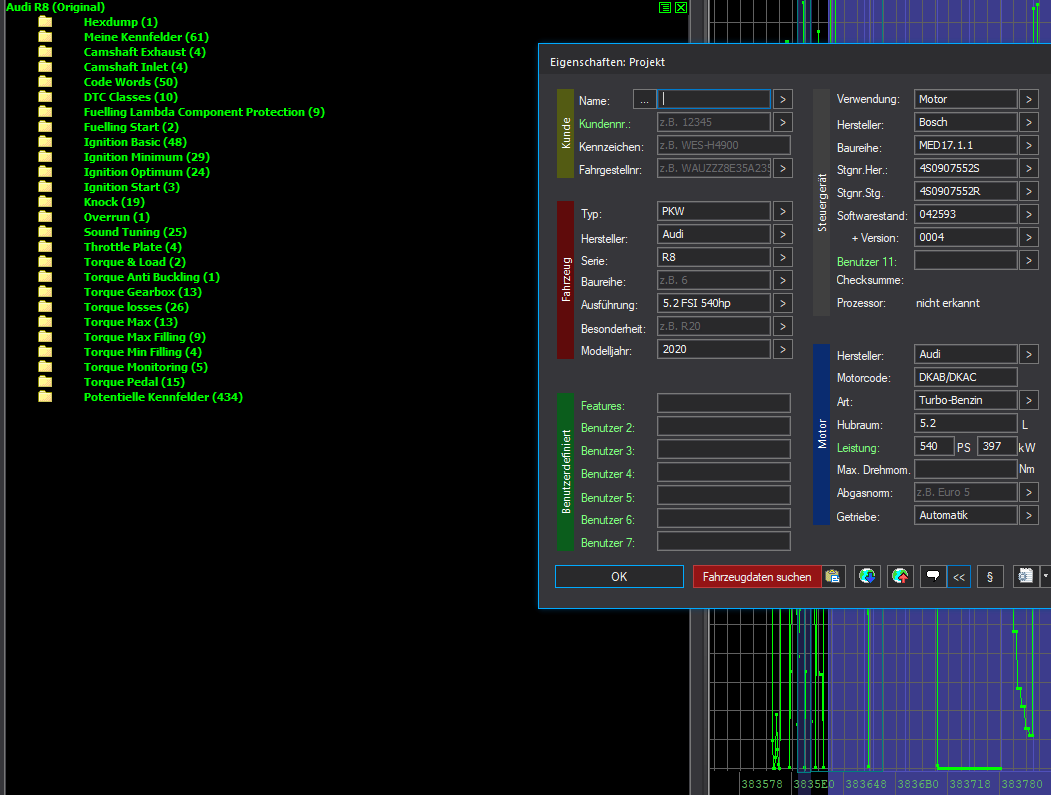Open the arrow menu next to Art Turbo-Benzin
1051x795 pixels.
coord(1029,400)
